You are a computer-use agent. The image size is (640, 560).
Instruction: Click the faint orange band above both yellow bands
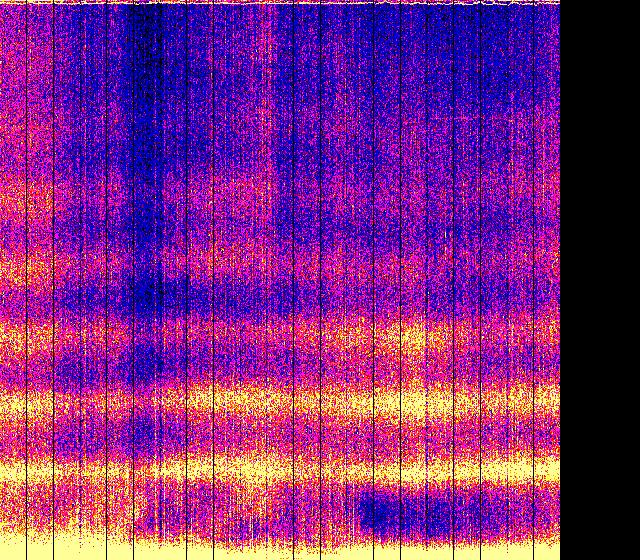[x=300, y=335]
